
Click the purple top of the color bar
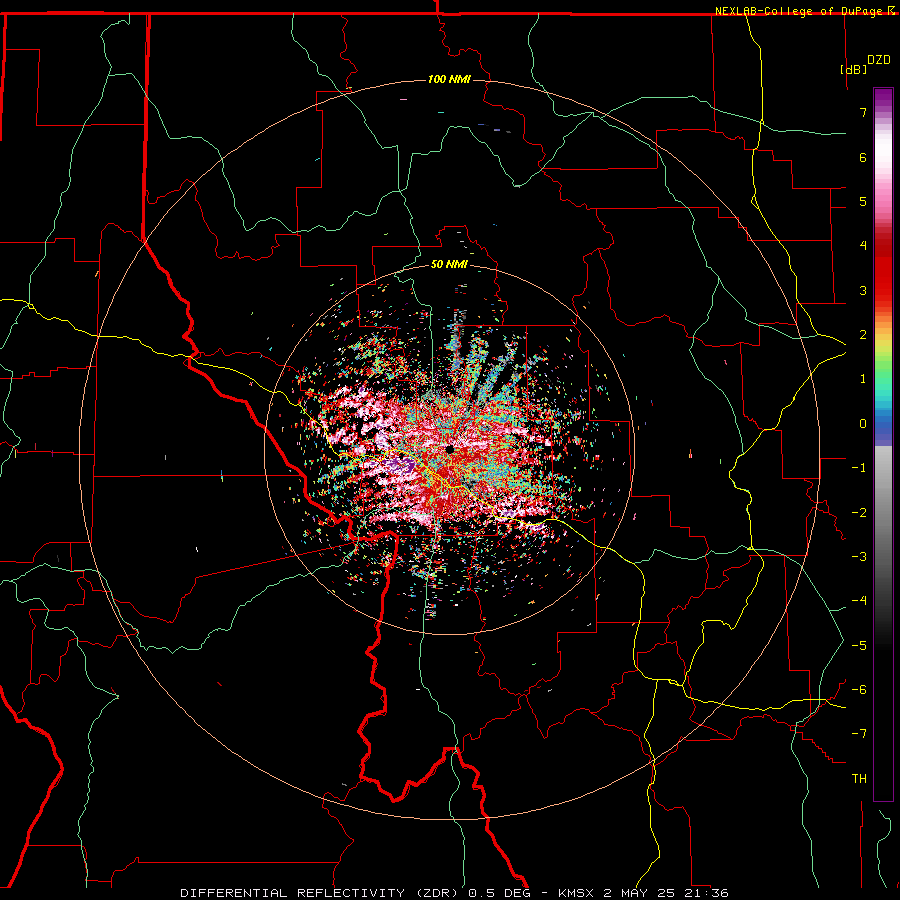coord(883,98)
